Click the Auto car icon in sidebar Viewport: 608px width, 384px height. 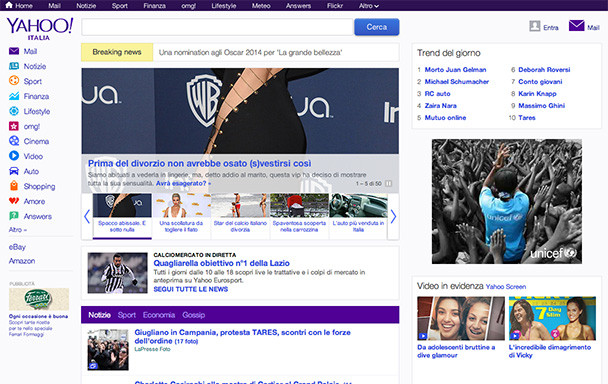click(14, 171)
